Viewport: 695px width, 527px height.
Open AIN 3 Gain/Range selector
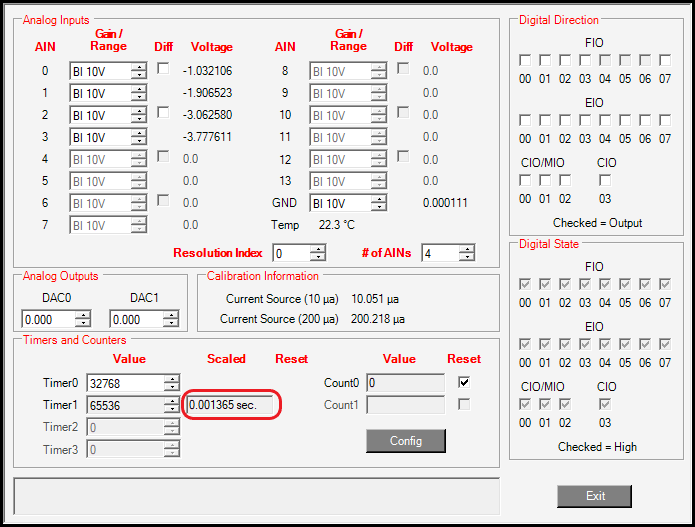[x=138, y=137]
